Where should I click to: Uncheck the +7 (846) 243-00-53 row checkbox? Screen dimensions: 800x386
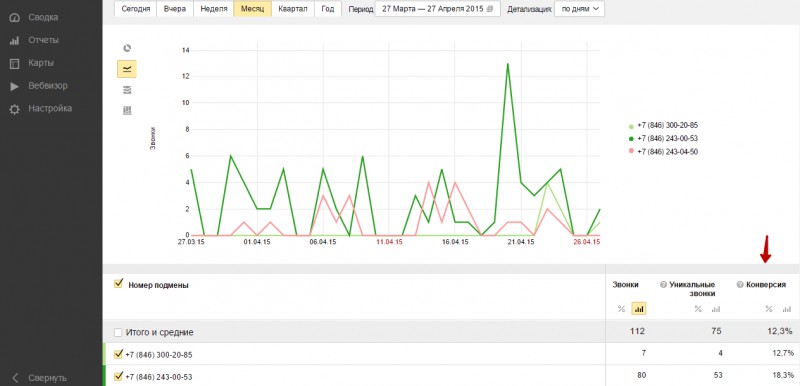pos(118,376)
